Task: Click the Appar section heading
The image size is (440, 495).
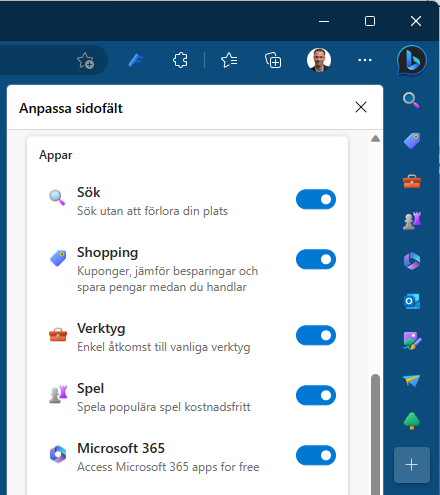Action: [x=56, y=155]
